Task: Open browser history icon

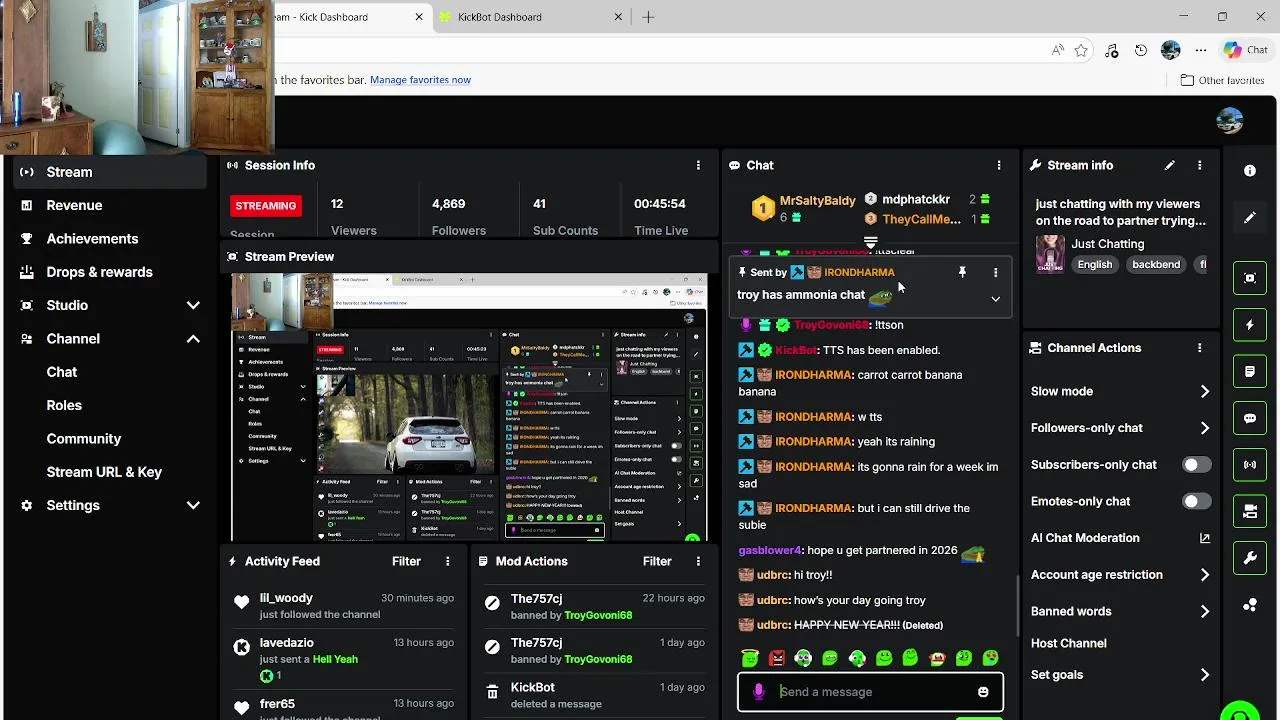Action: click(1141, 50)
